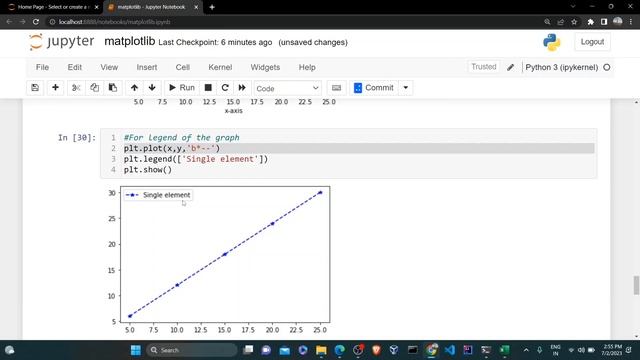Open the Edit menu
Screen dimensions: 640x360
coord(75,67)
